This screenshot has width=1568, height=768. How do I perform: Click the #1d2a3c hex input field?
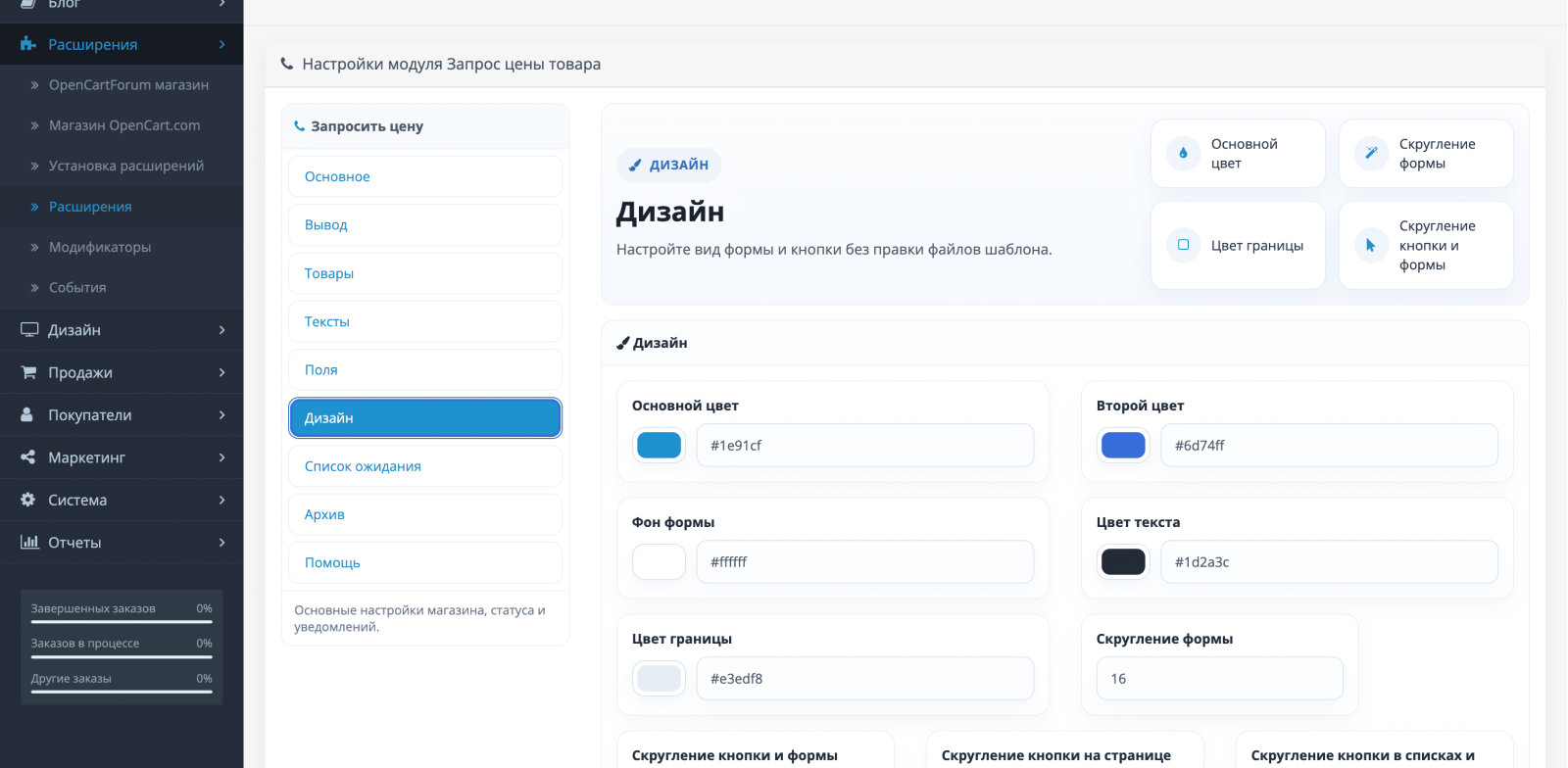click(1330, 561)
